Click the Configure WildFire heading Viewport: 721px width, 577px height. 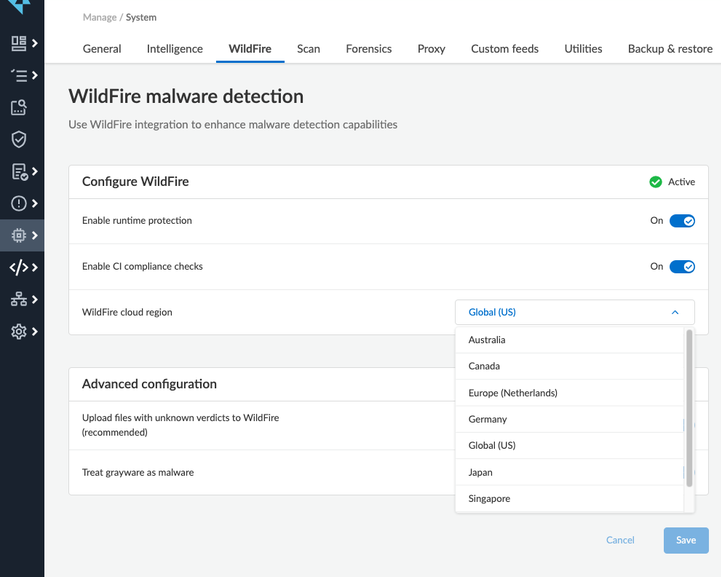tap(136, 182)
